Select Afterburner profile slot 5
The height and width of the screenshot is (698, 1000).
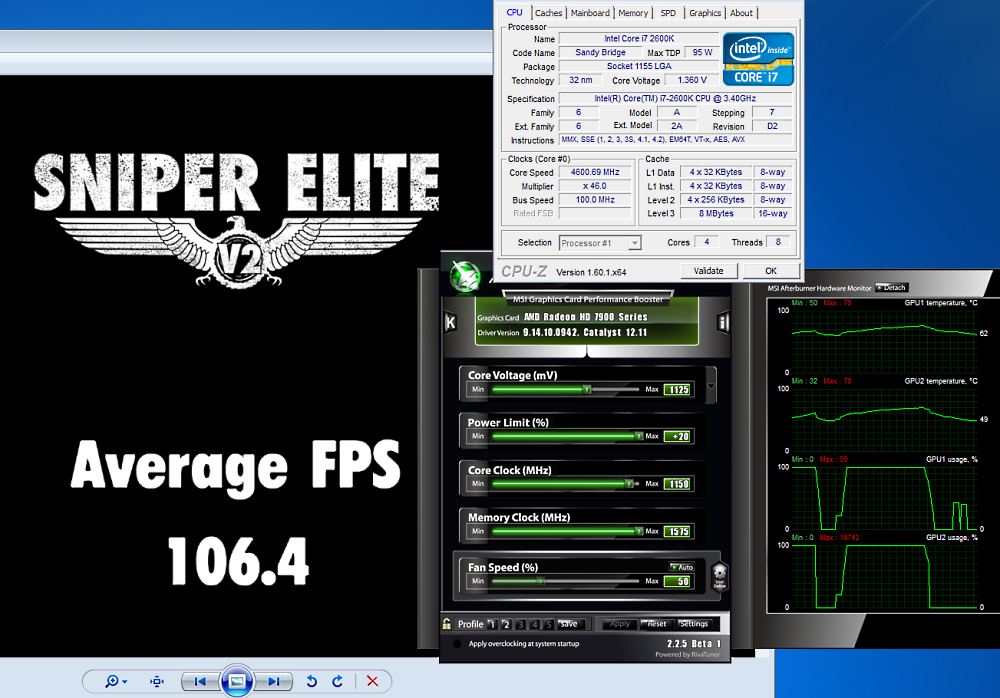click(x=548, y=624)
